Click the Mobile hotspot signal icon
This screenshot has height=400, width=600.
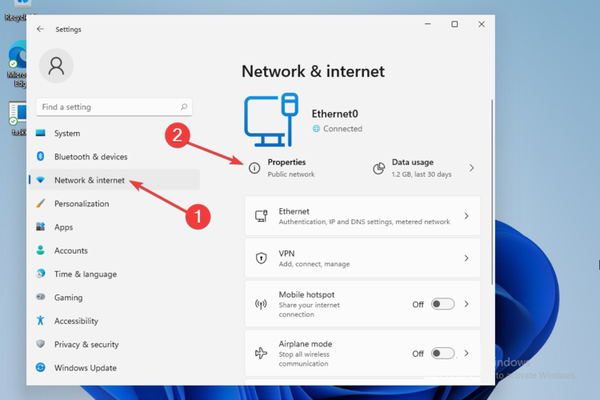point(261,303)
